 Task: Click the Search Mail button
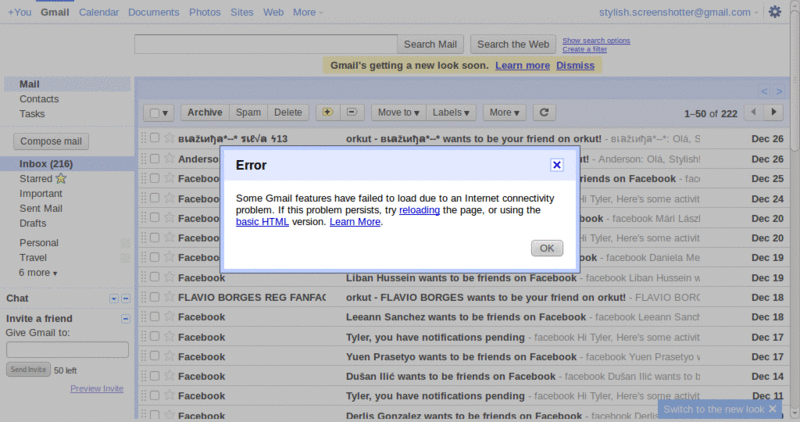430,44
